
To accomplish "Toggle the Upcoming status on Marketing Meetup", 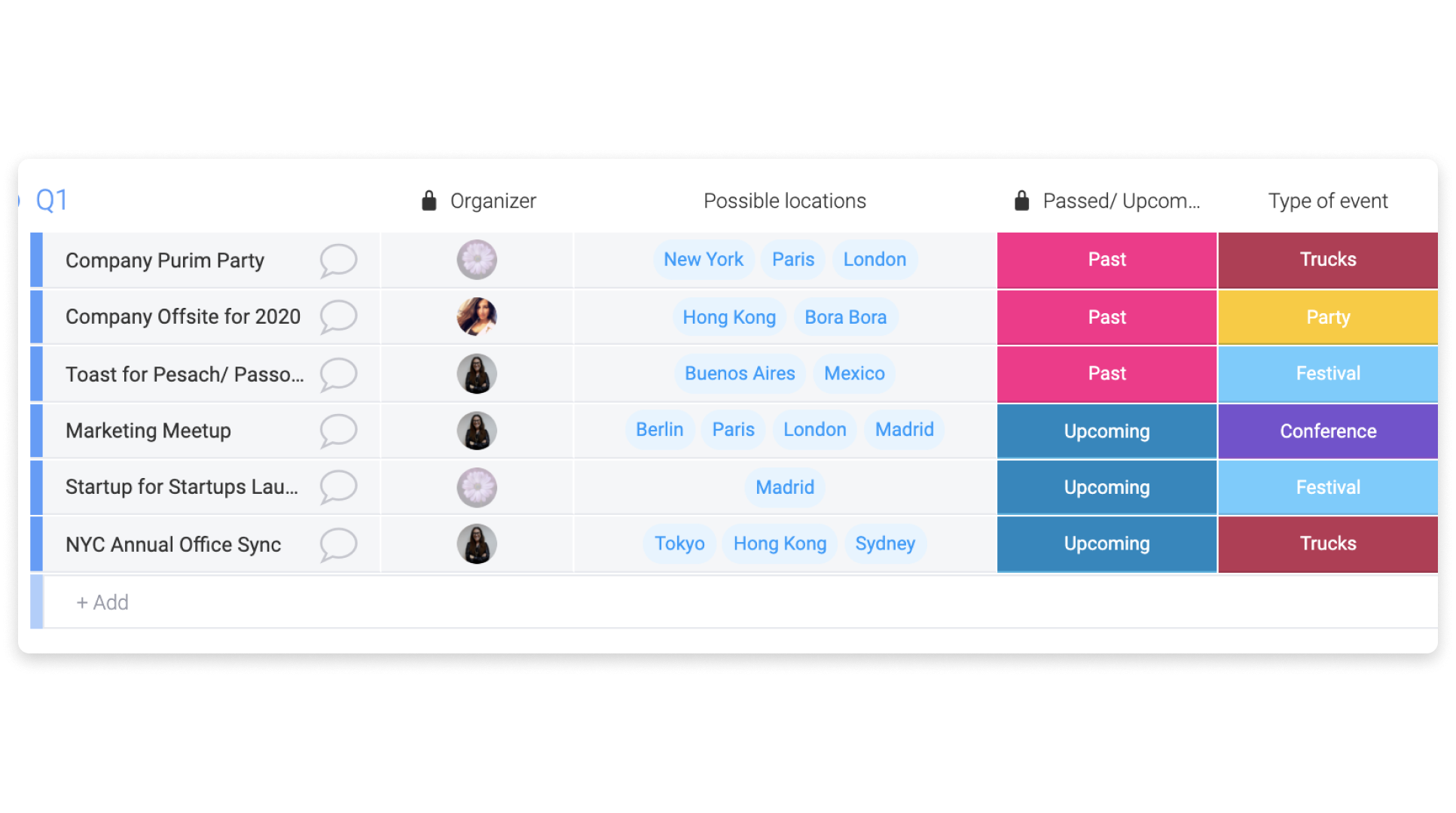I will [x=1107, y=431].
